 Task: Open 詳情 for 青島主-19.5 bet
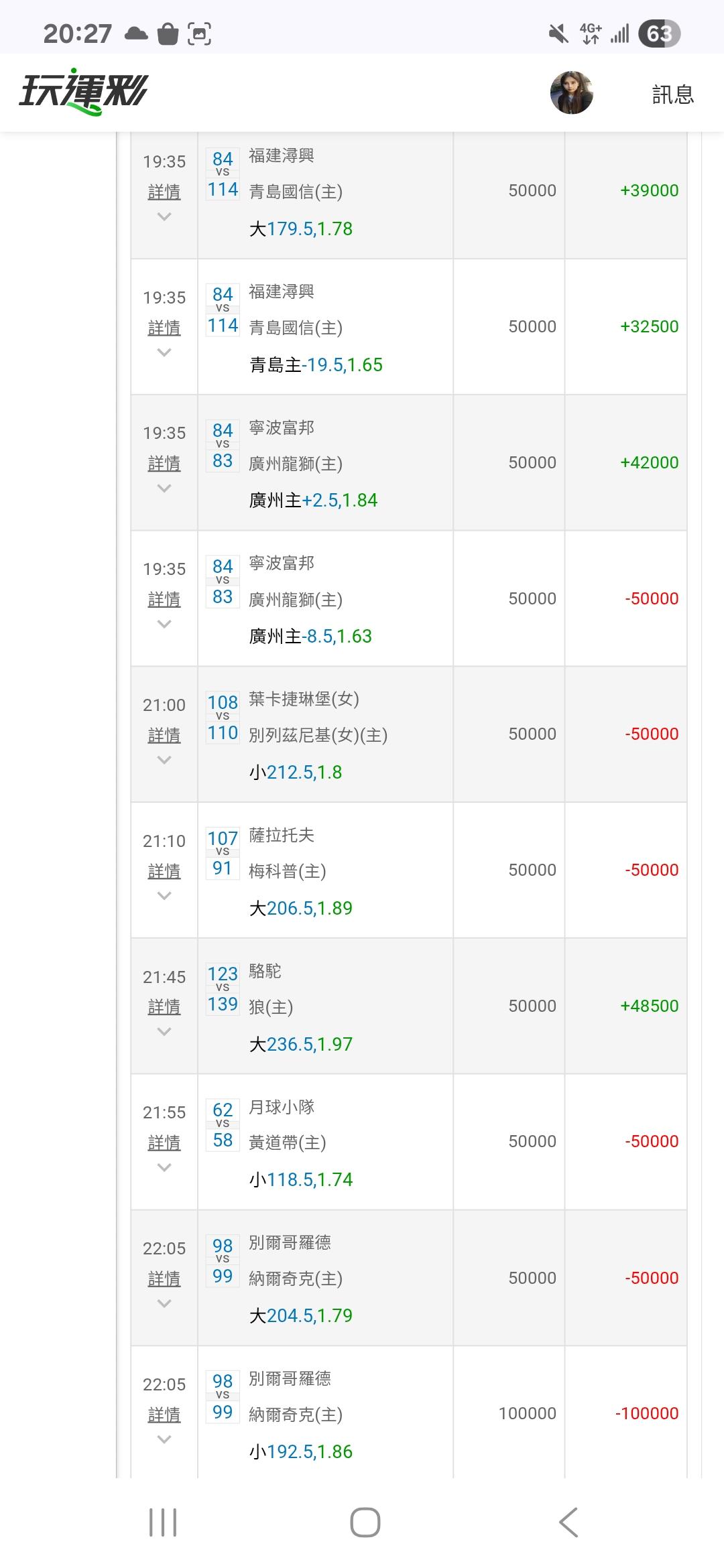(x=164, y=328)
